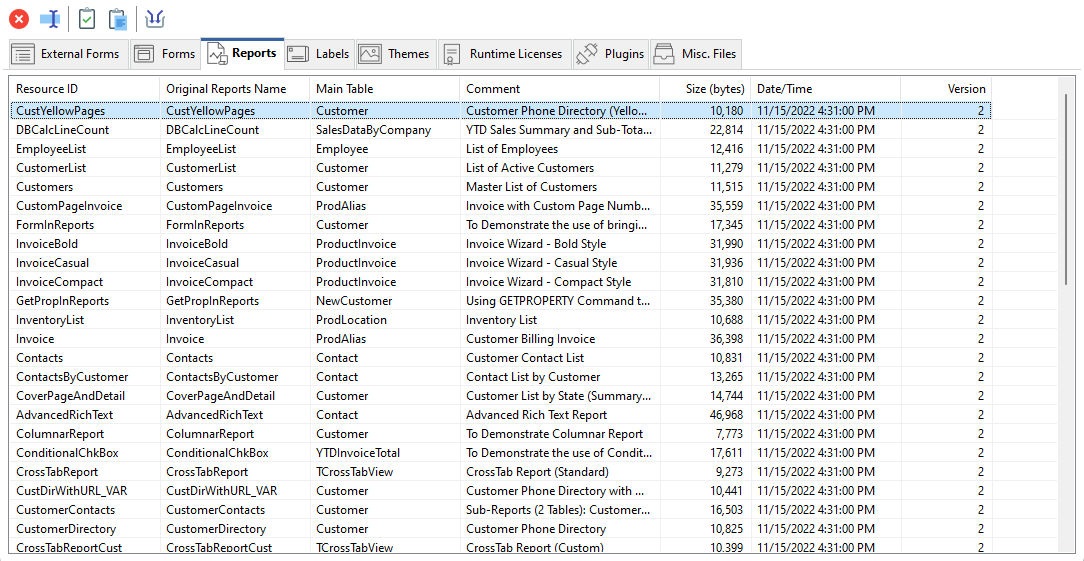Click the merge arrows toolbar icon
Viewport: 1084px width, 561px height.
pos(155,19)
